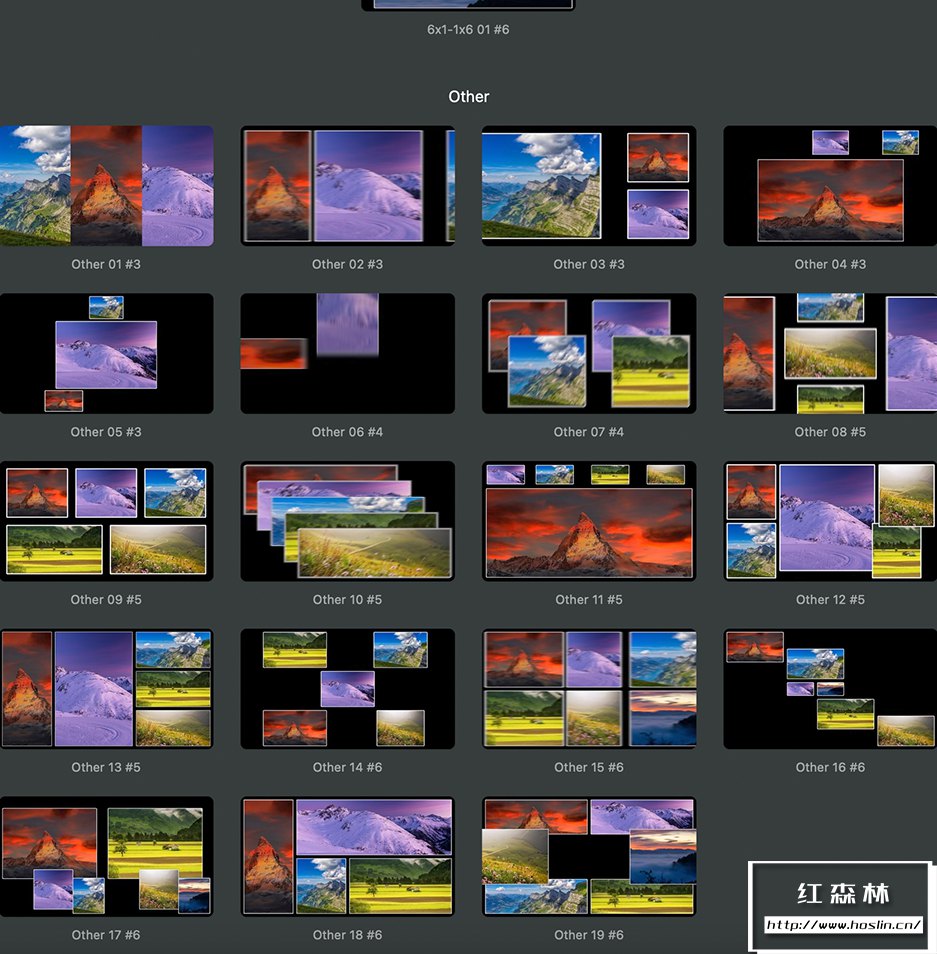
Task: Select the Other 16 #6 diagonal layout
Action: pyautogui.click(x=830, y=689)
